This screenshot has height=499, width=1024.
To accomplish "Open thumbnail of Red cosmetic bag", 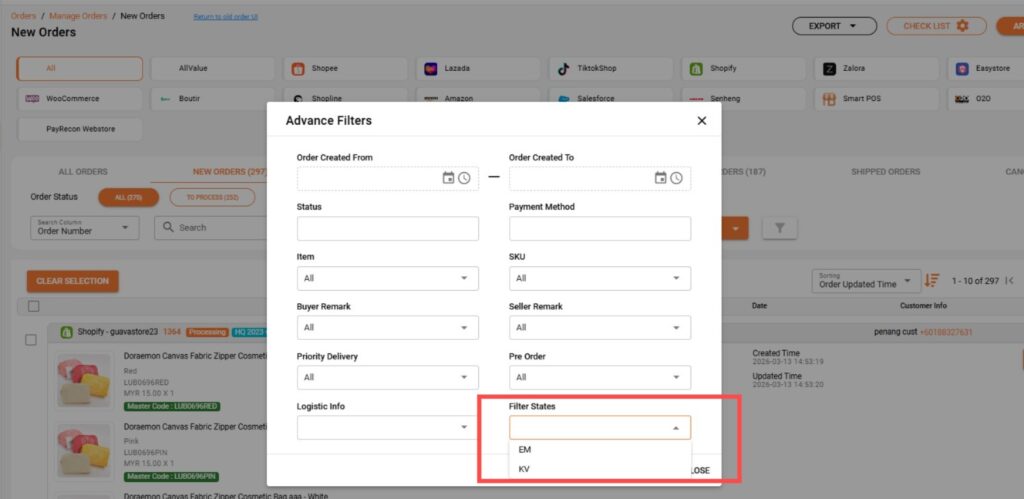I will click(x=84, y=381).
